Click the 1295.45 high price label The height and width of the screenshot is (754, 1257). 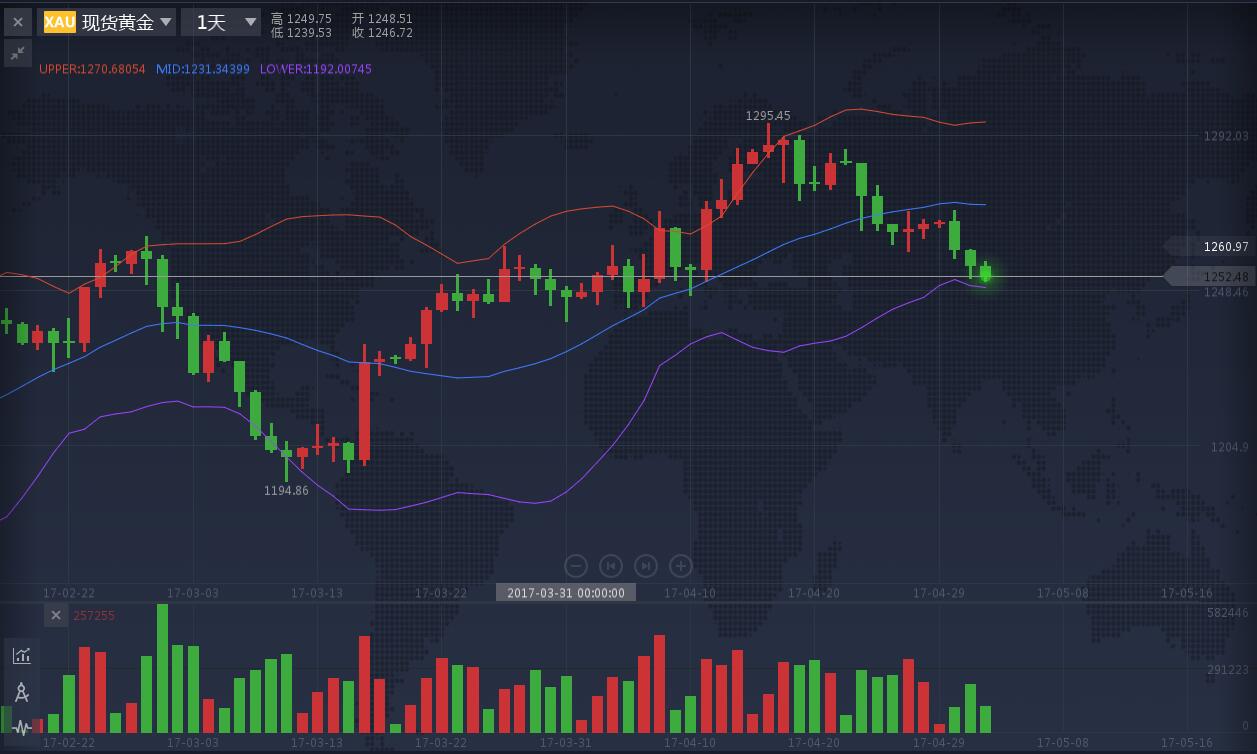(x=768, y=116)
